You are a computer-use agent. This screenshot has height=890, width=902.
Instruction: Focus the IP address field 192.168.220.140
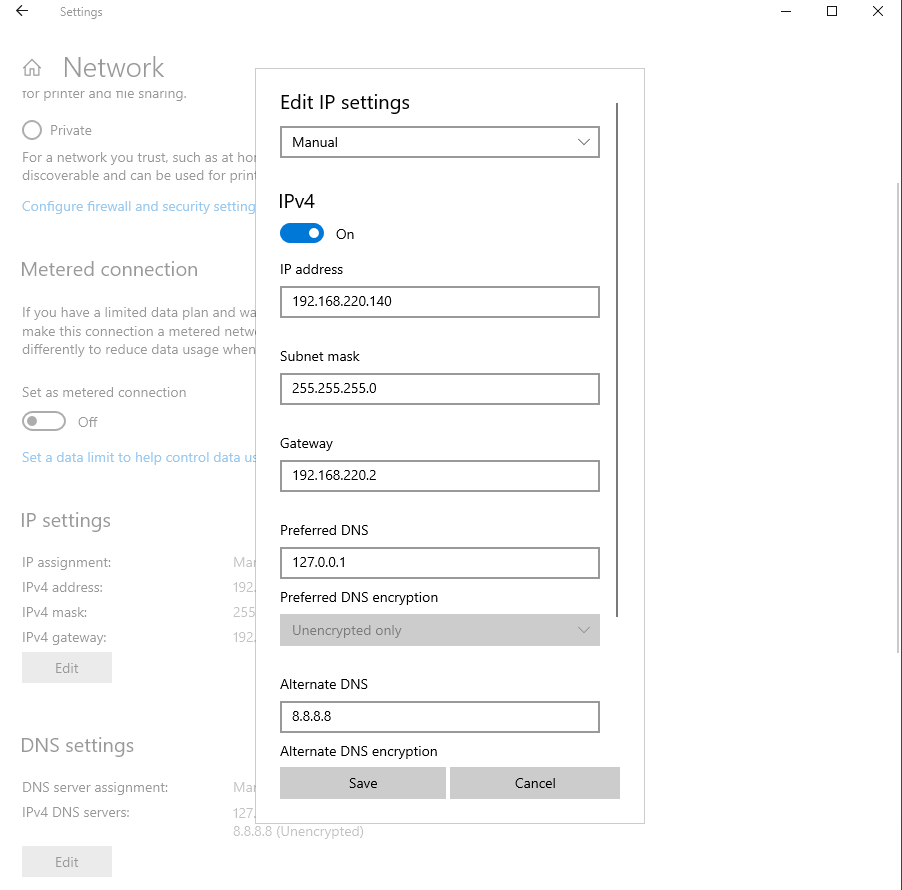tap(439, 301)
